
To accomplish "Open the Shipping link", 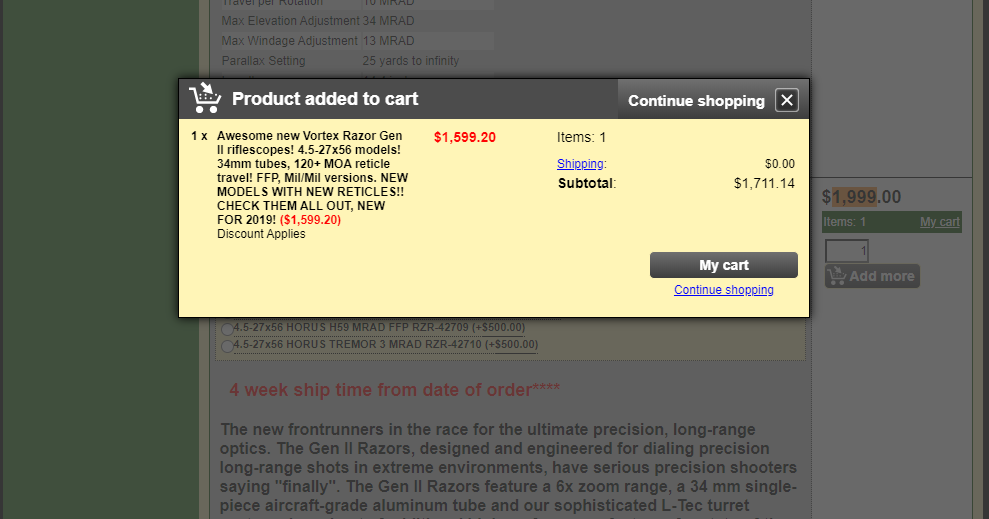I will click(580, 163).
